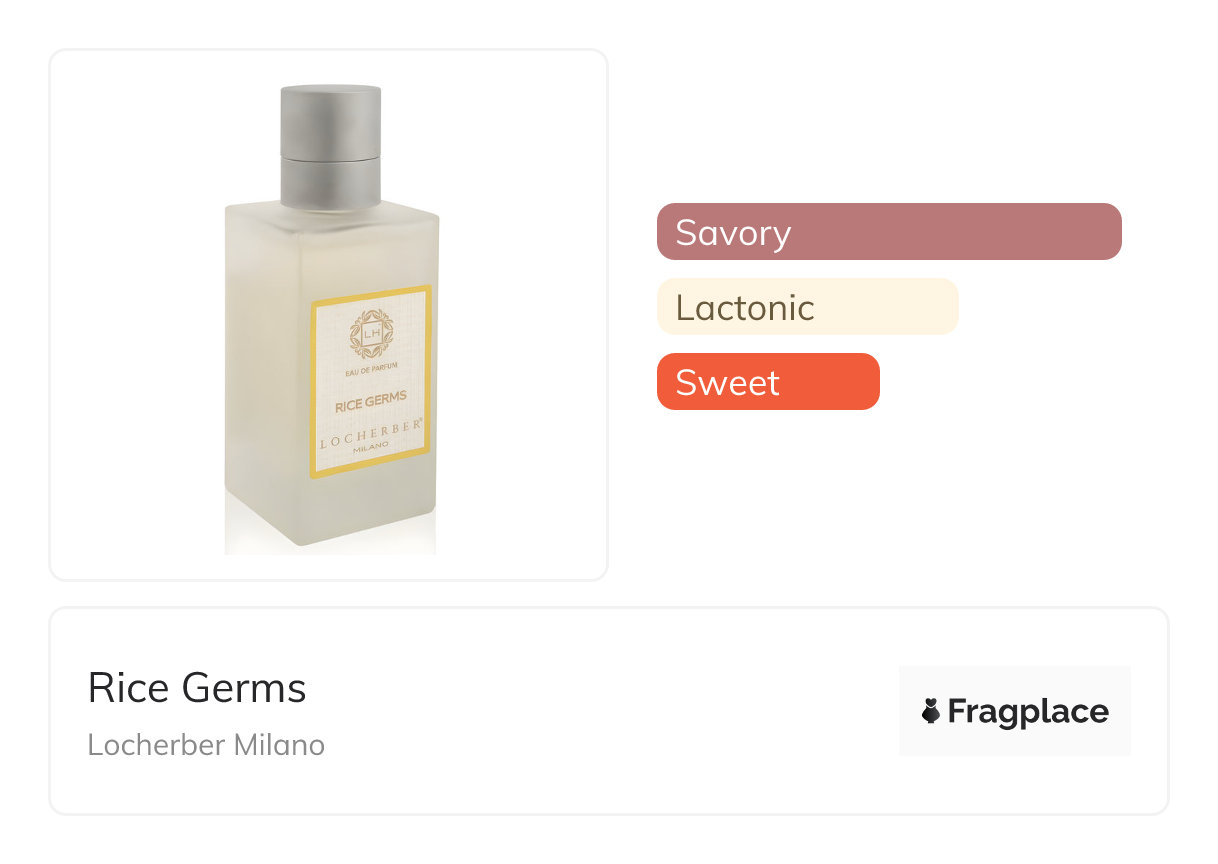Click RICE GERMS text on bottle label
The height and width of the screenshot is (864, 1218).
(370, 398)
